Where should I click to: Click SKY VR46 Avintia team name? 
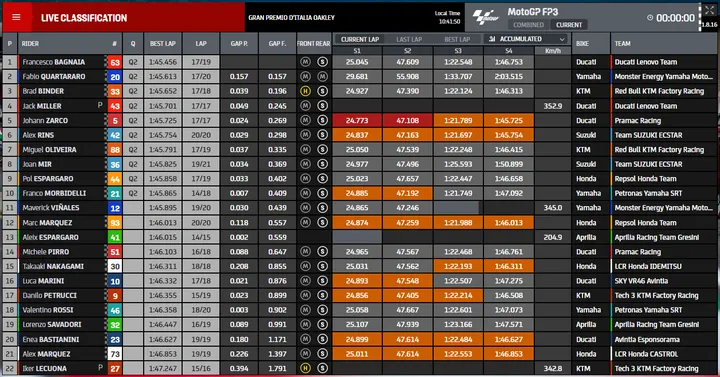point(641,281)
